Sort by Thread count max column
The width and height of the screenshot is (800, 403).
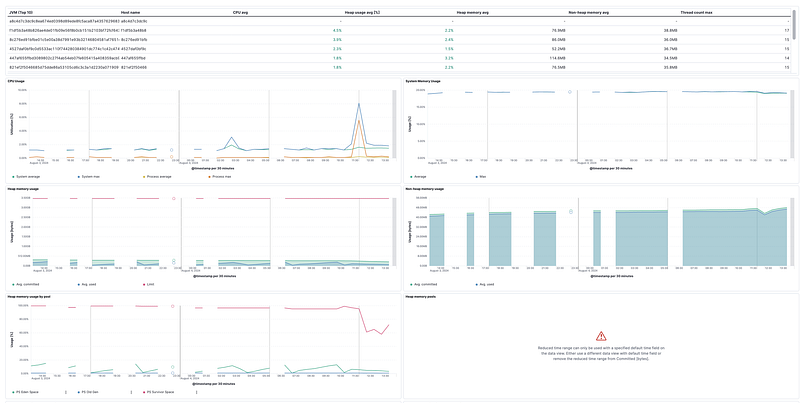pos(696,12)
